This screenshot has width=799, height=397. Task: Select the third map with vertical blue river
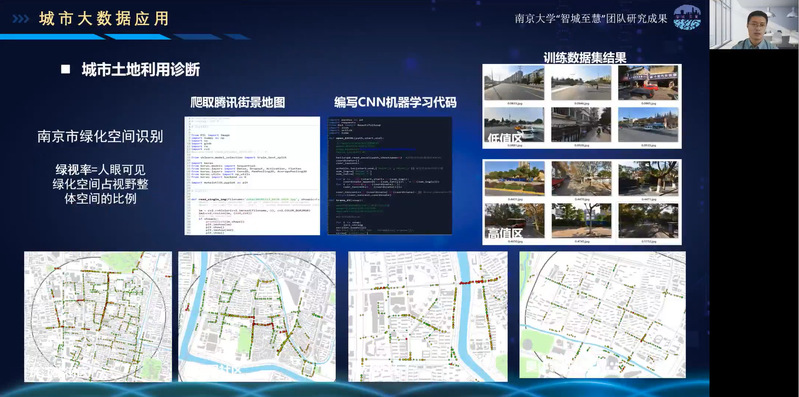tap(428, 316)
